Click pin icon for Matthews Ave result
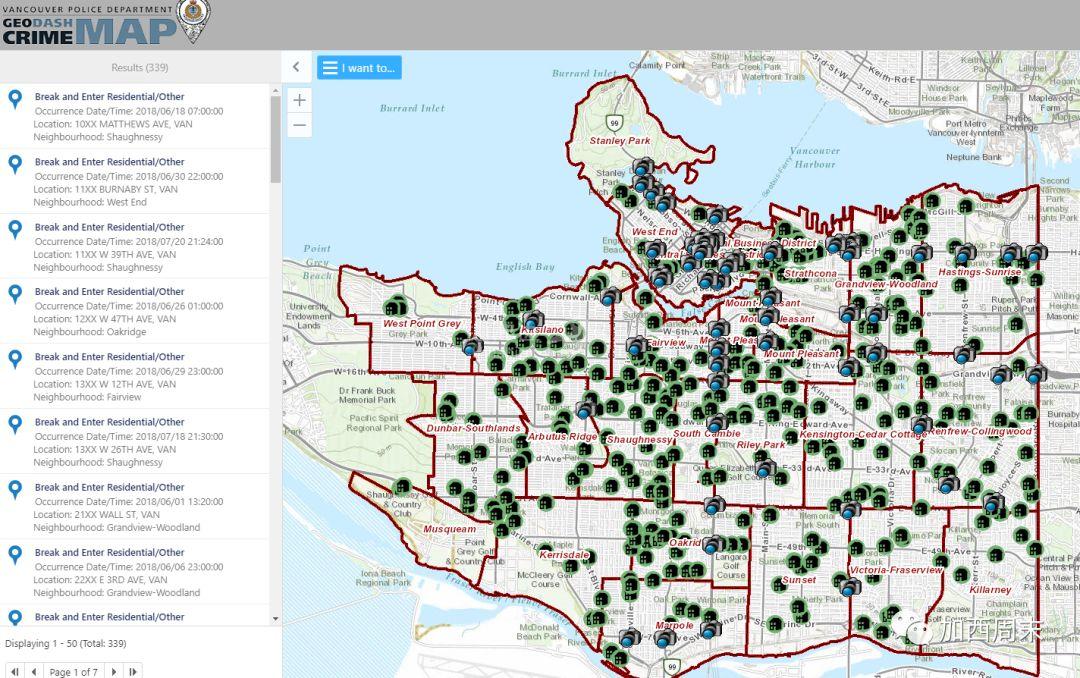The width and height of the screenshot is (1080, 678). [x=15, y=99]
